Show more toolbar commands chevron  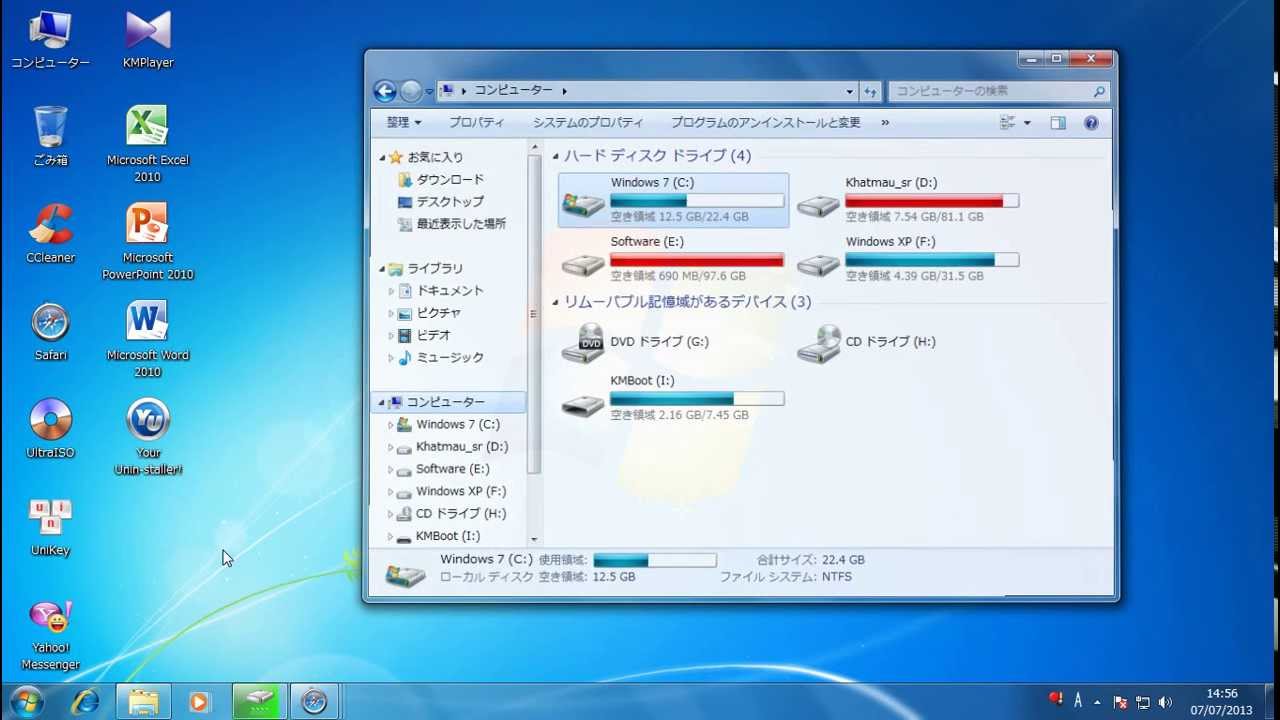885,123
